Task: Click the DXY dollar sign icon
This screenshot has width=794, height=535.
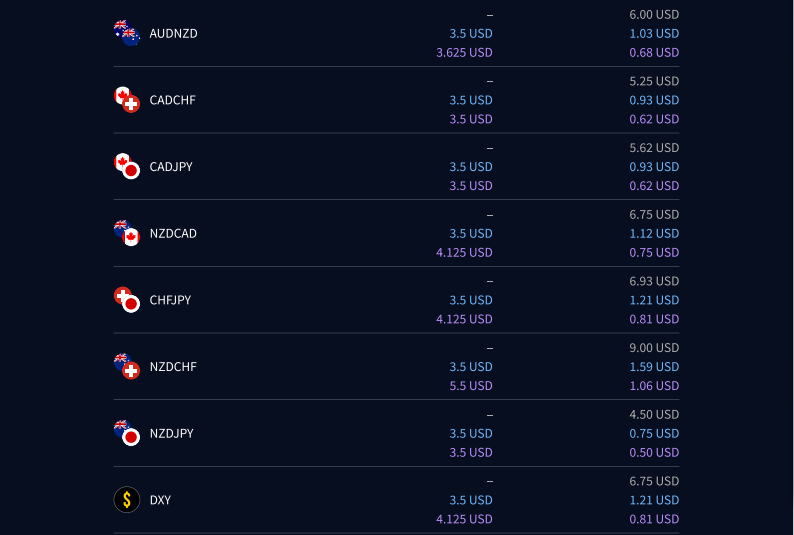Action: pos(127,500)
